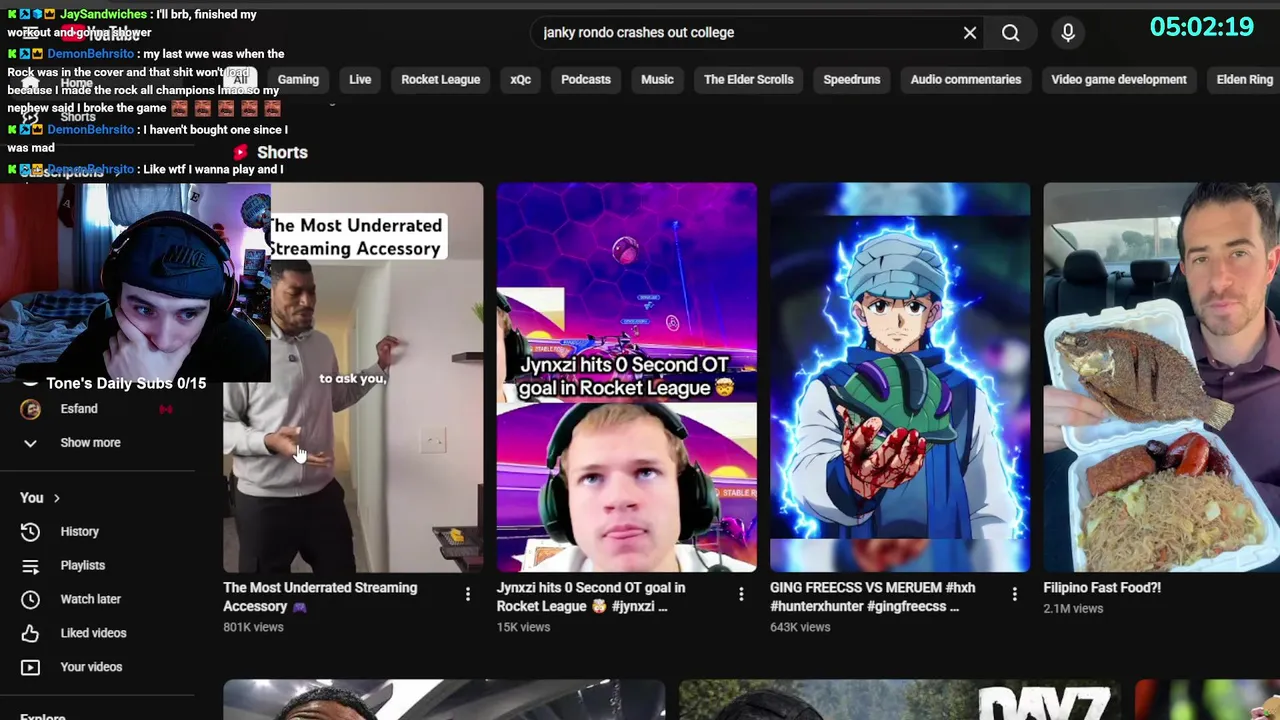
Task: Choose the Video game development chip
Action: click(1119, 80)
